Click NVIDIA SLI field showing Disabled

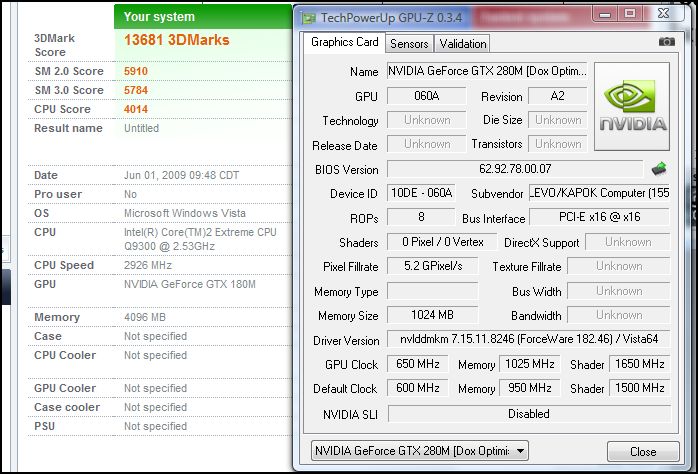coord(529,414)
